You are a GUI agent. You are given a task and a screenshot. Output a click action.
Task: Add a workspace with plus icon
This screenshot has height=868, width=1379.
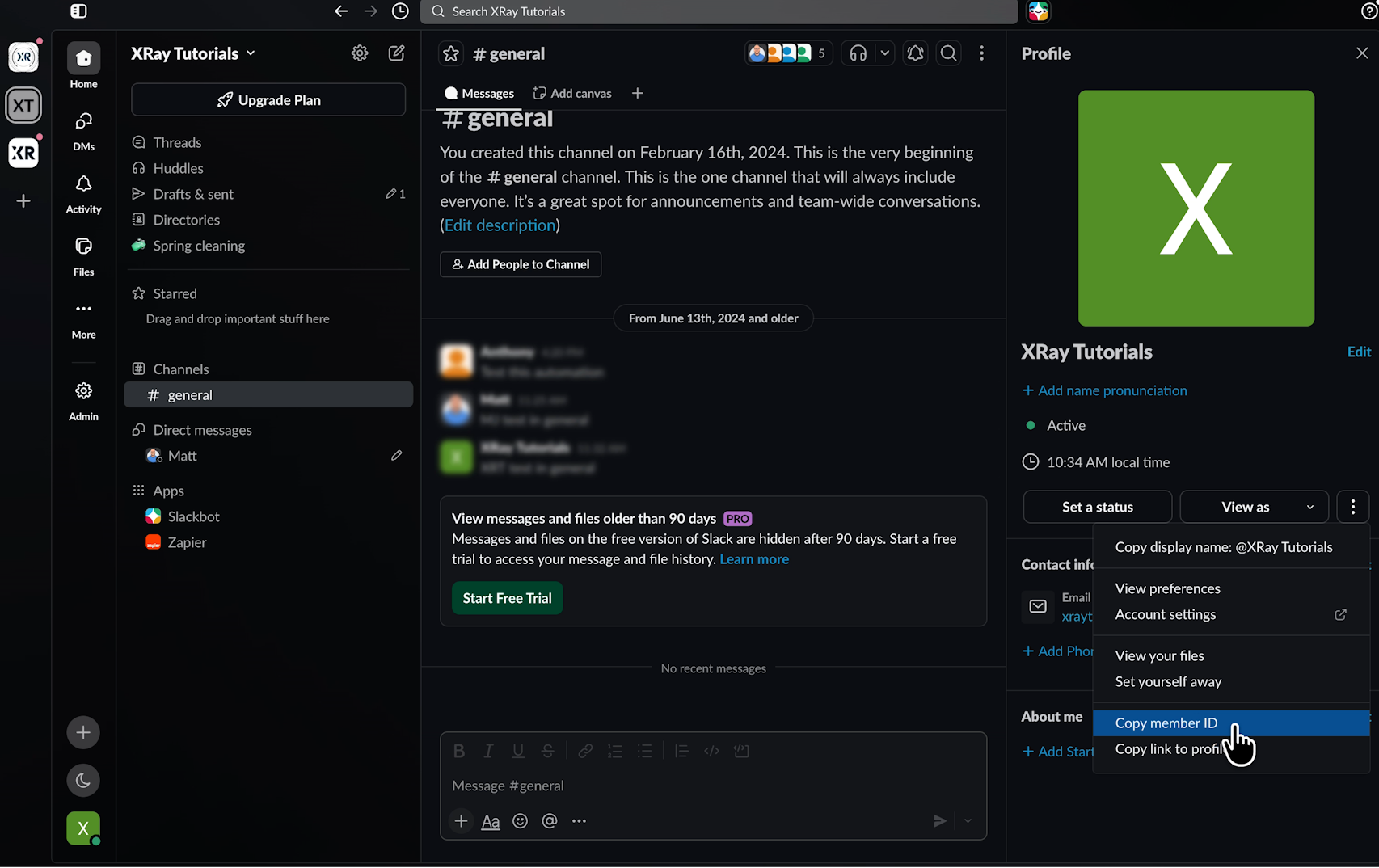[x=23, y=200]
